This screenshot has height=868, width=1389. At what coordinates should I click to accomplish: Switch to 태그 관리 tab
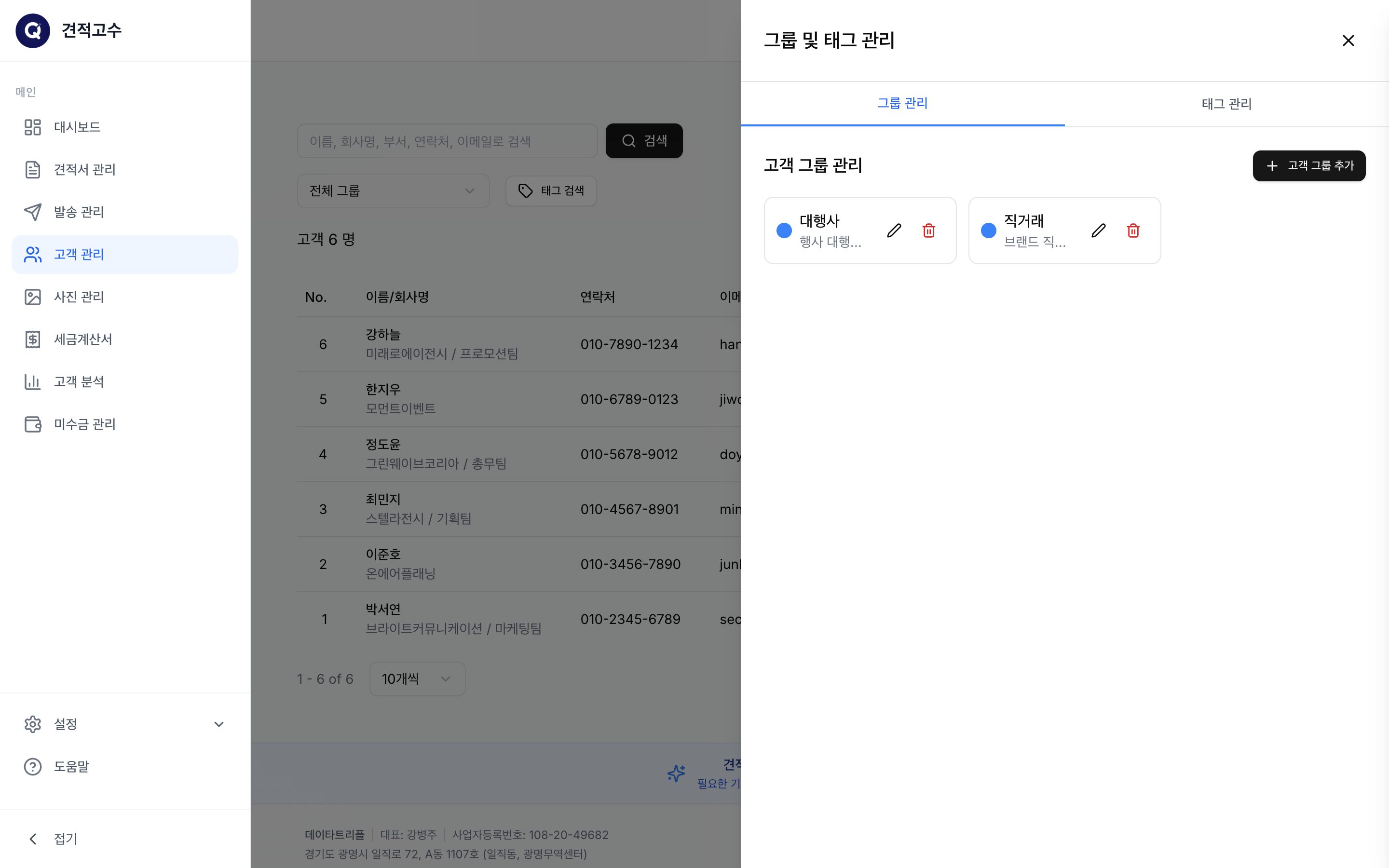point(1226,103)
